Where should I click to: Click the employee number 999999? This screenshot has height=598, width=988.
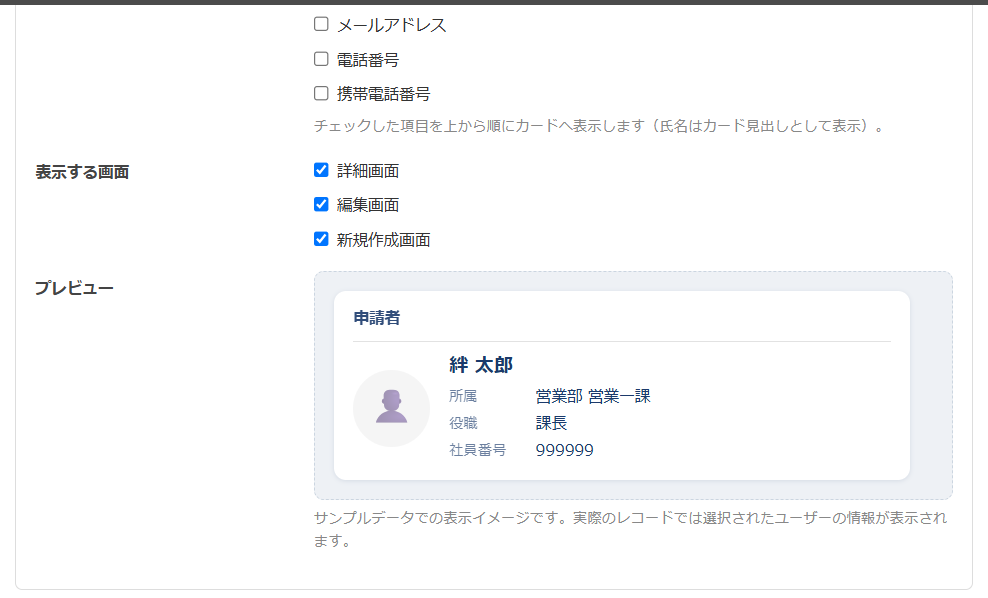click(565, 450)
